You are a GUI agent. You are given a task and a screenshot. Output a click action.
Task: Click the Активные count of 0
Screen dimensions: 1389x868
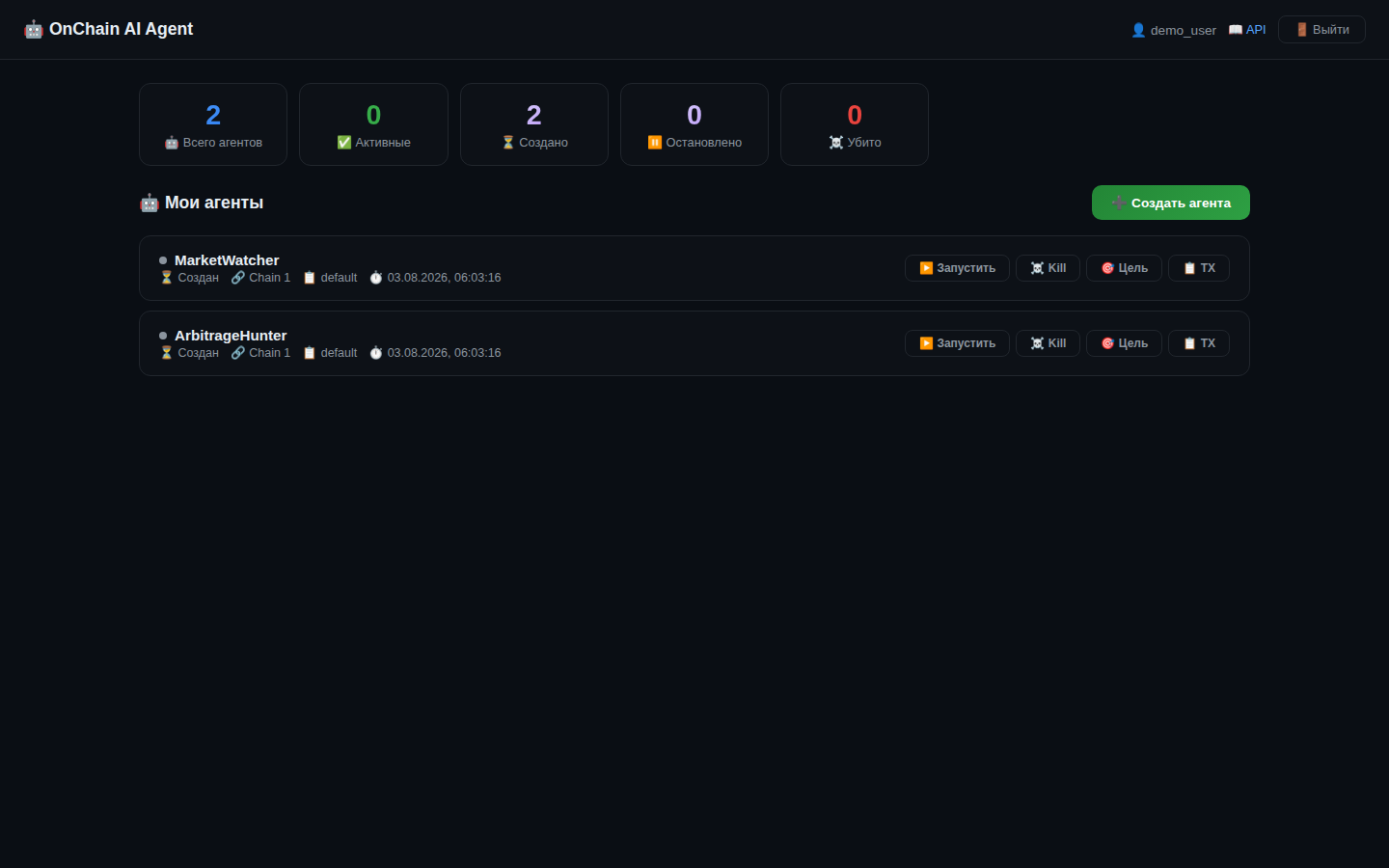(374, 116)
